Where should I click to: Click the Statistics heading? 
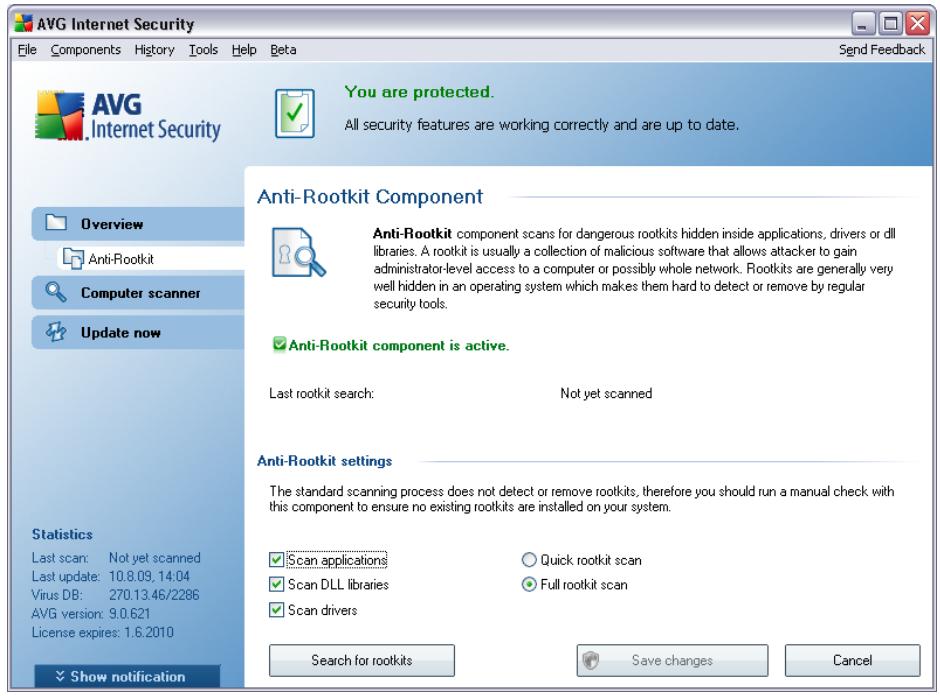click(x=62, y=534)
